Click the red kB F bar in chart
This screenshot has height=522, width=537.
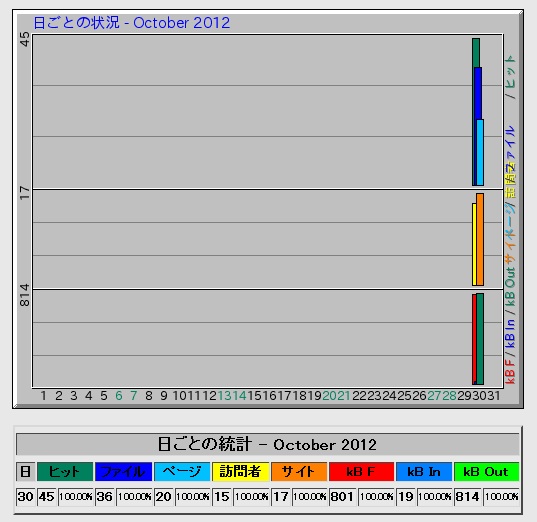click(x=474, y=339)
